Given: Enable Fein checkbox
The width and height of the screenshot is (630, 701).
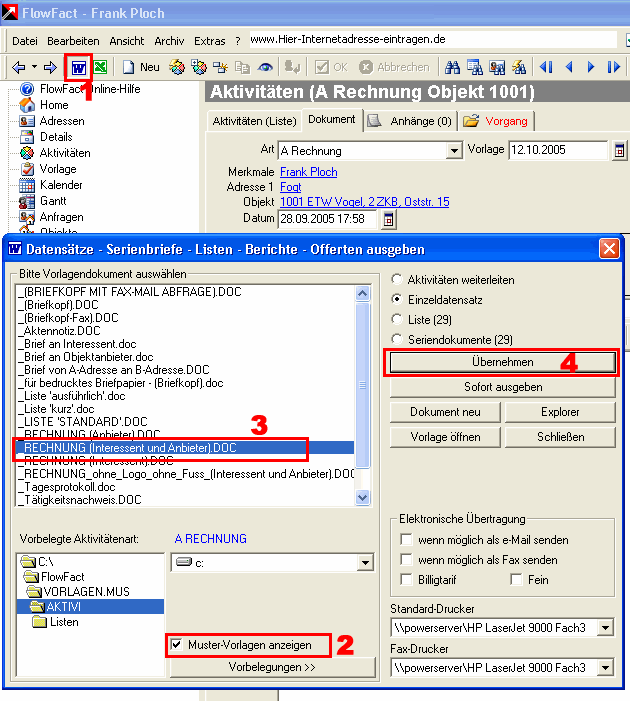Looking at the screenshot, I should point(516,579).
